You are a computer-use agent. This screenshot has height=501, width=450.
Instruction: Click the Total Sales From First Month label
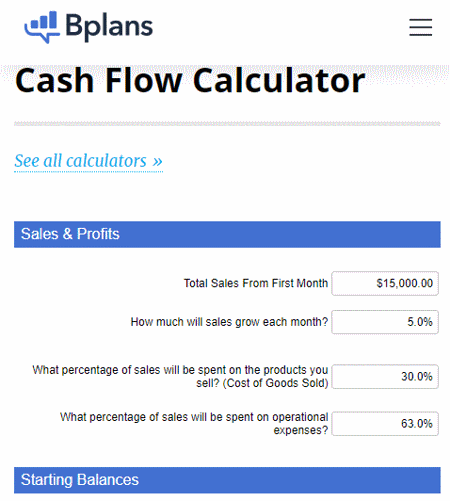click(256, 283)
